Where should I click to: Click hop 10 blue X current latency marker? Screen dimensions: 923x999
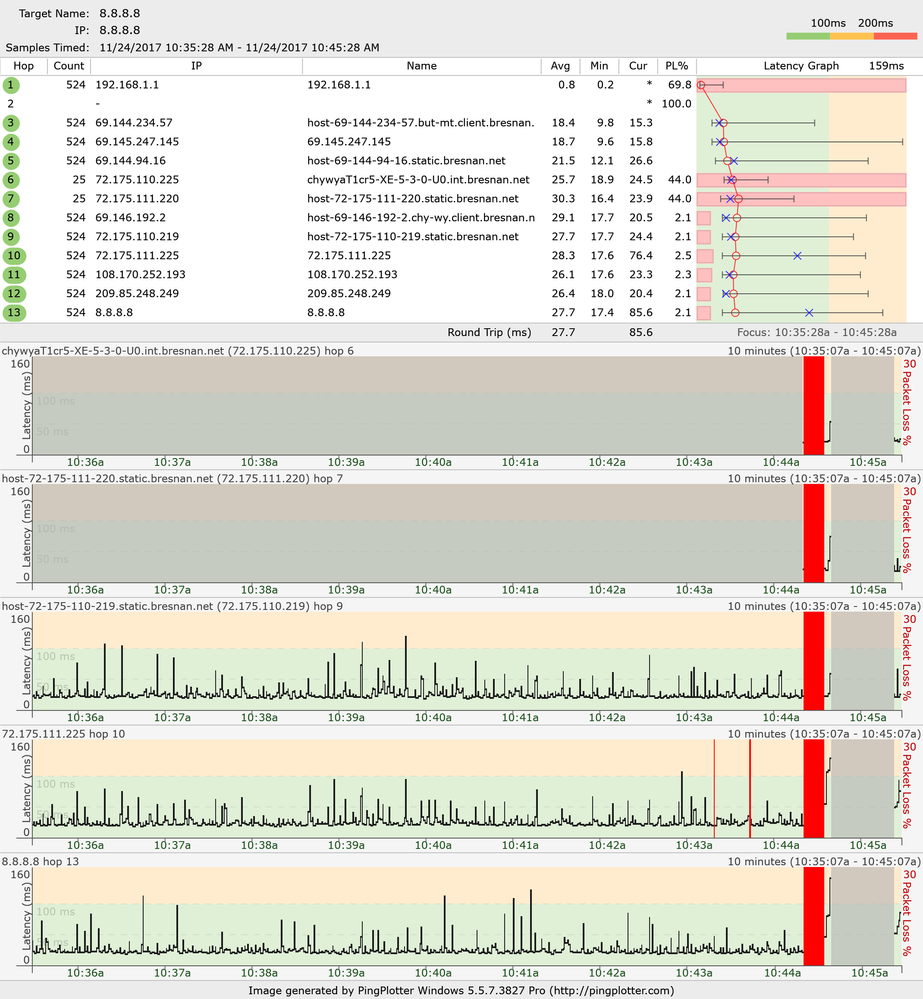coord(797,255)
